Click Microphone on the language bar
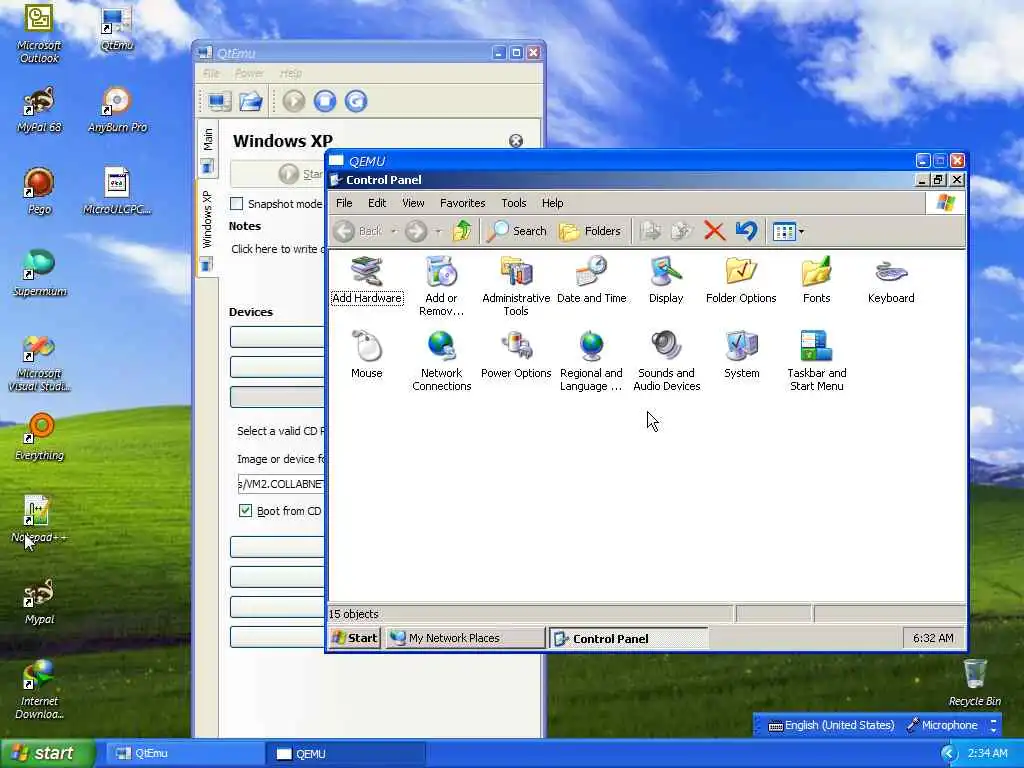The width and height of the screenshot is (1024, 768). click(x=941, y=725)
